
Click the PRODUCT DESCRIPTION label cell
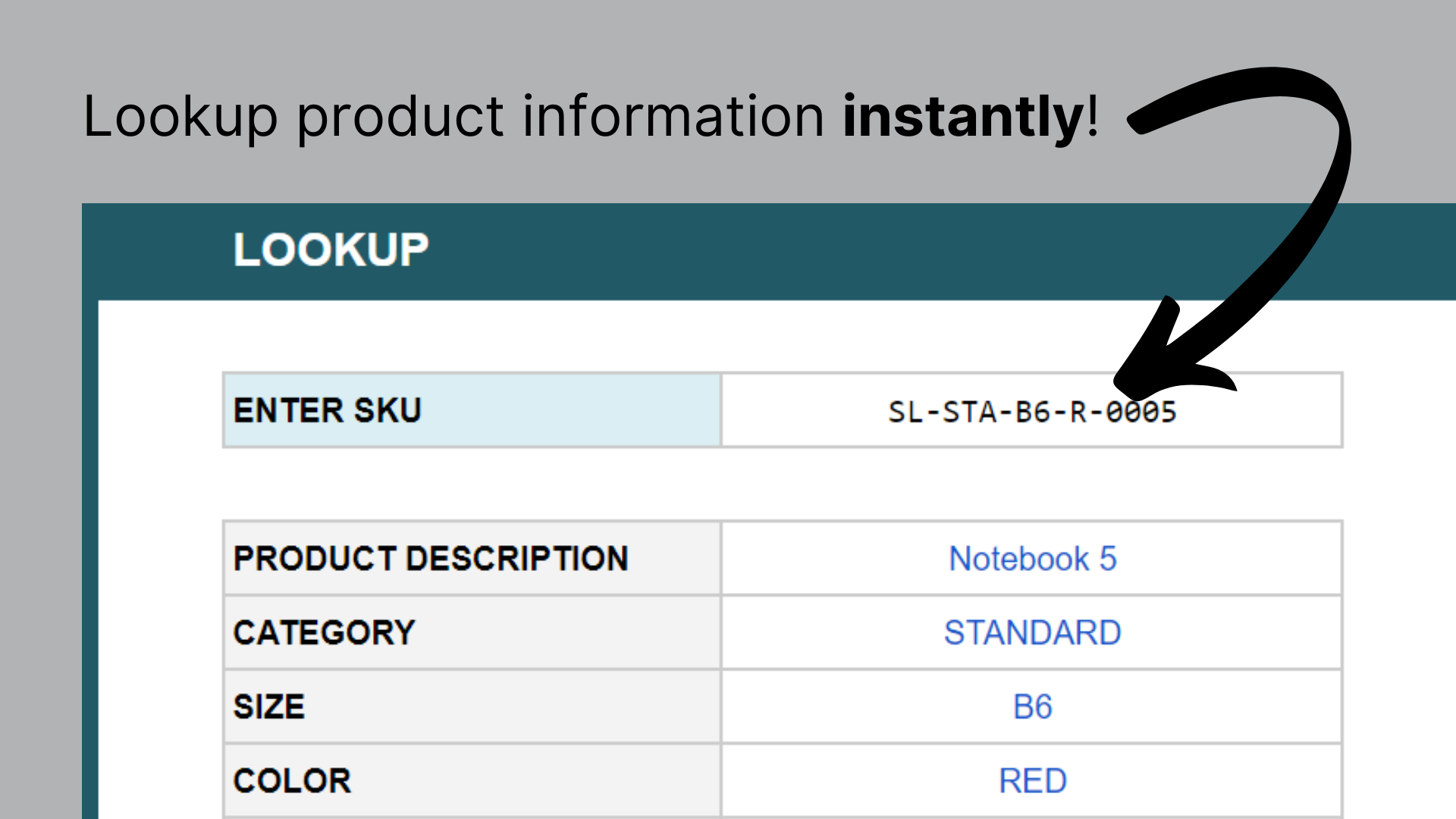point(431,559)
